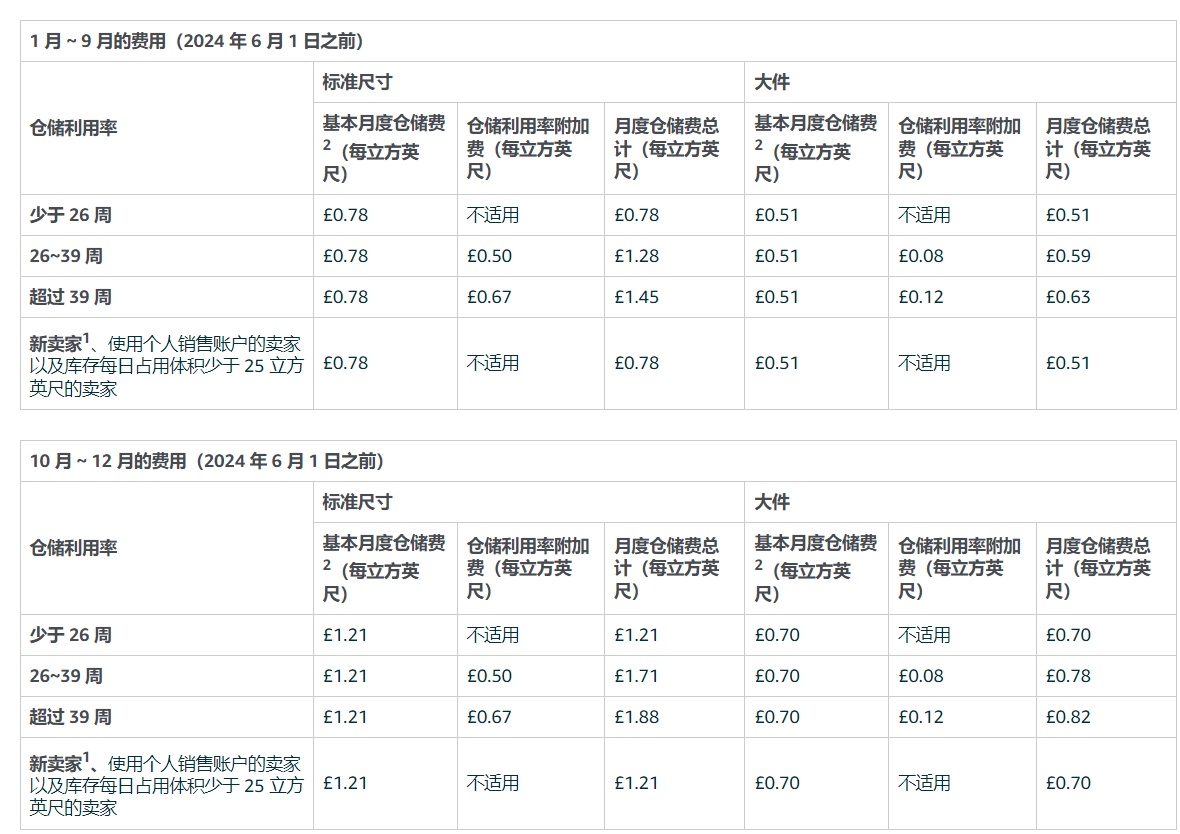
Task: Click 大件 header in the October–December table
Action: (x=772, y=502)
